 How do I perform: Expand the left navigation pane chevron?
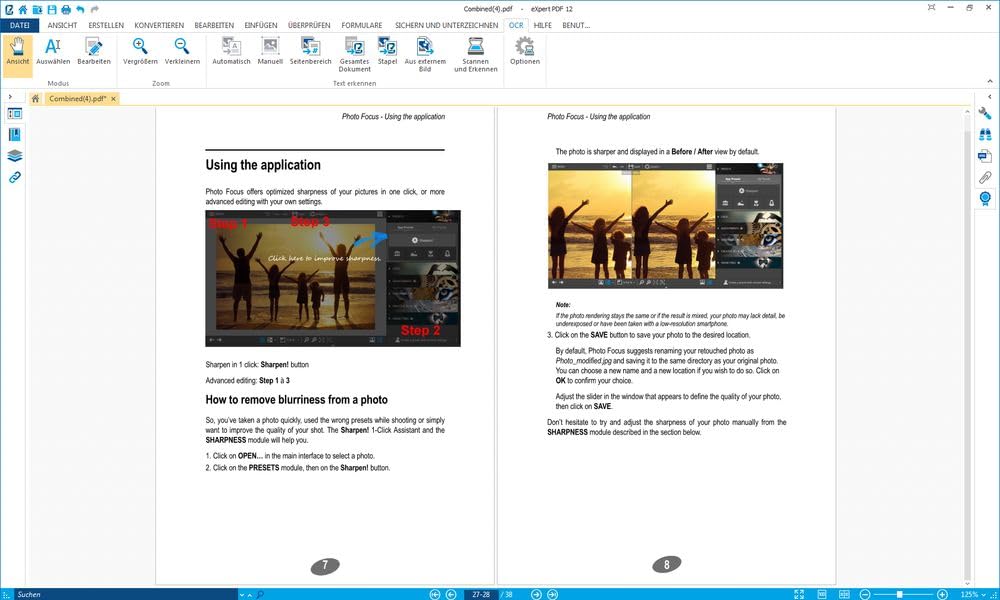point(10,97)
